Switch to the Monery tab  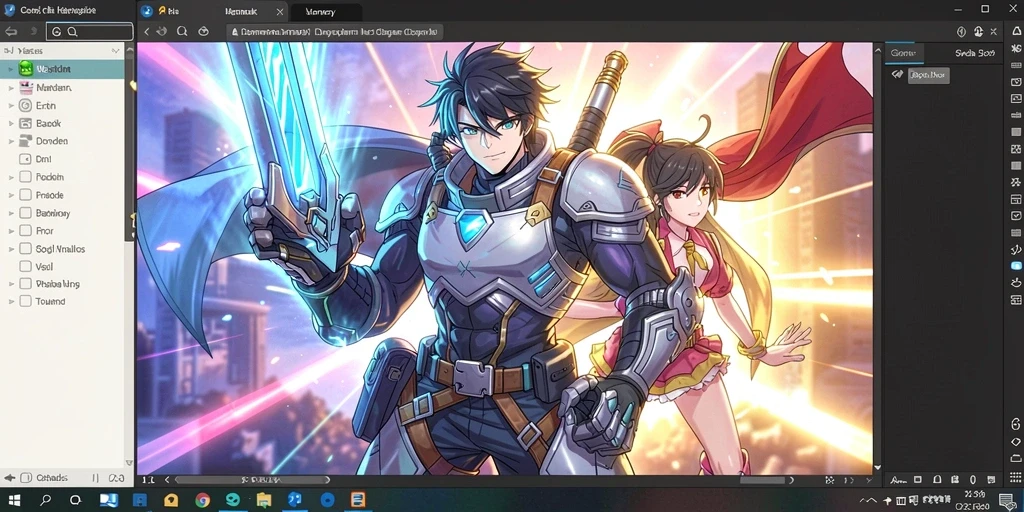coord(326,12)
